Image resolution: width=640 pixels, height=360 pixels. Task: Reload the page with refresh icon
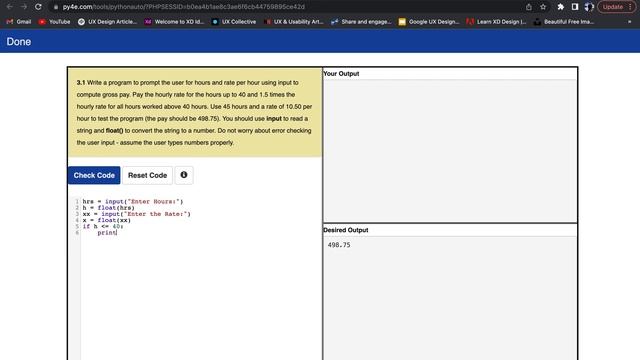click(x=38, y=7)
